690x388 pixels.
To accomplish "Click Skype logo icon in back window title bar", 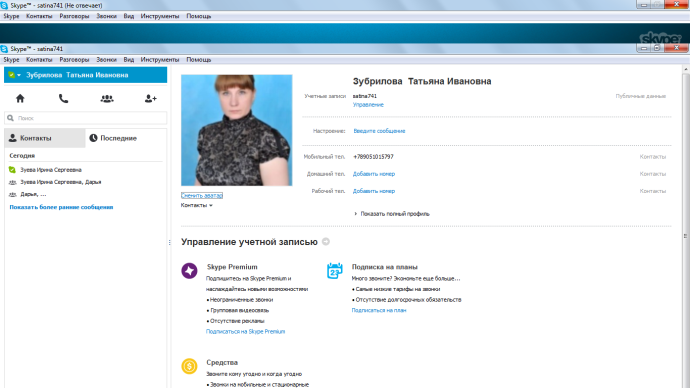I will (4, 5).
